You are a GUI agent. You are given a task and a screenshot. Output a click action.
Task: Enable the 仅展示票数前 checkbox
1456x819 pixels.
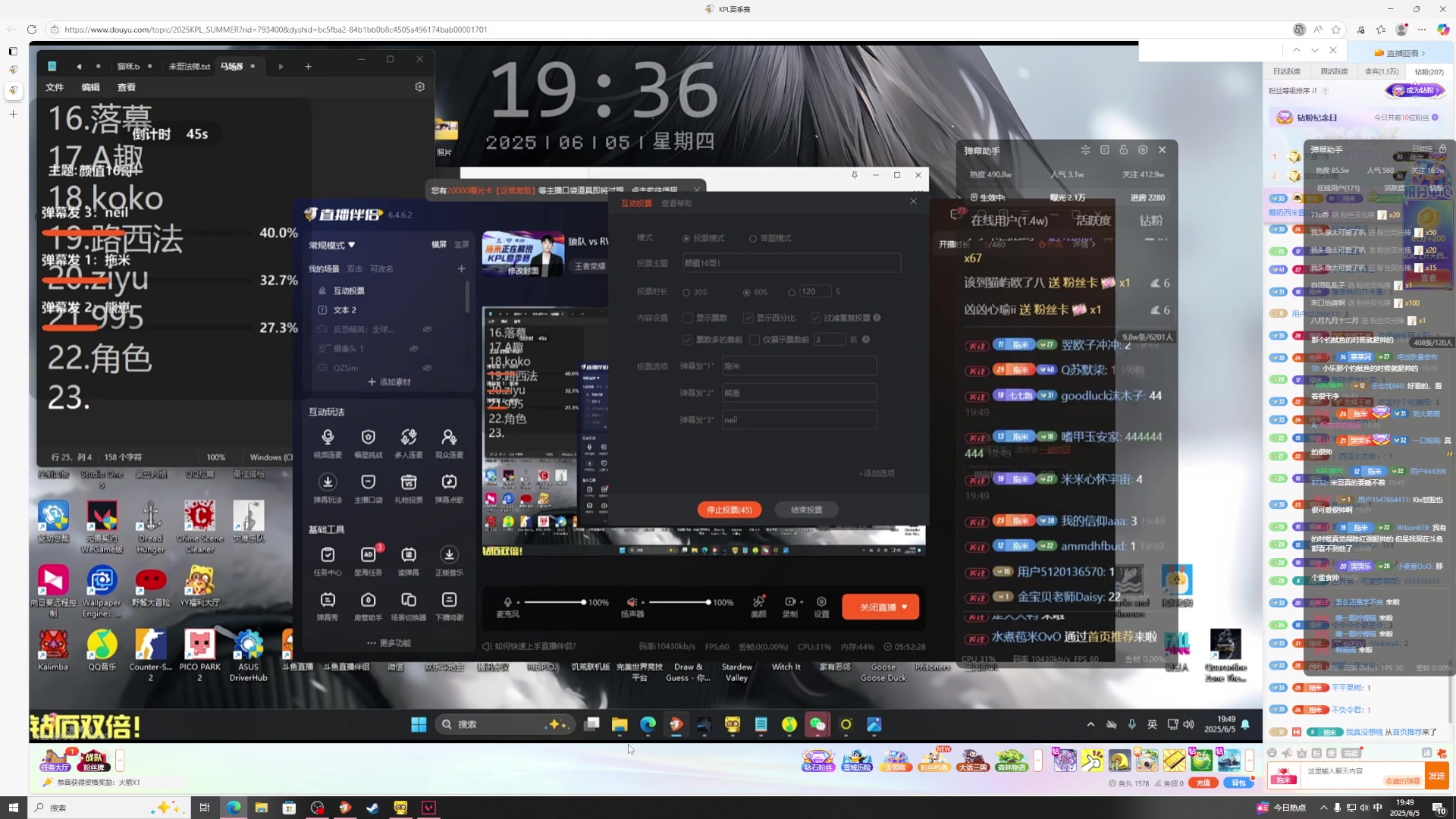(755, 340)
